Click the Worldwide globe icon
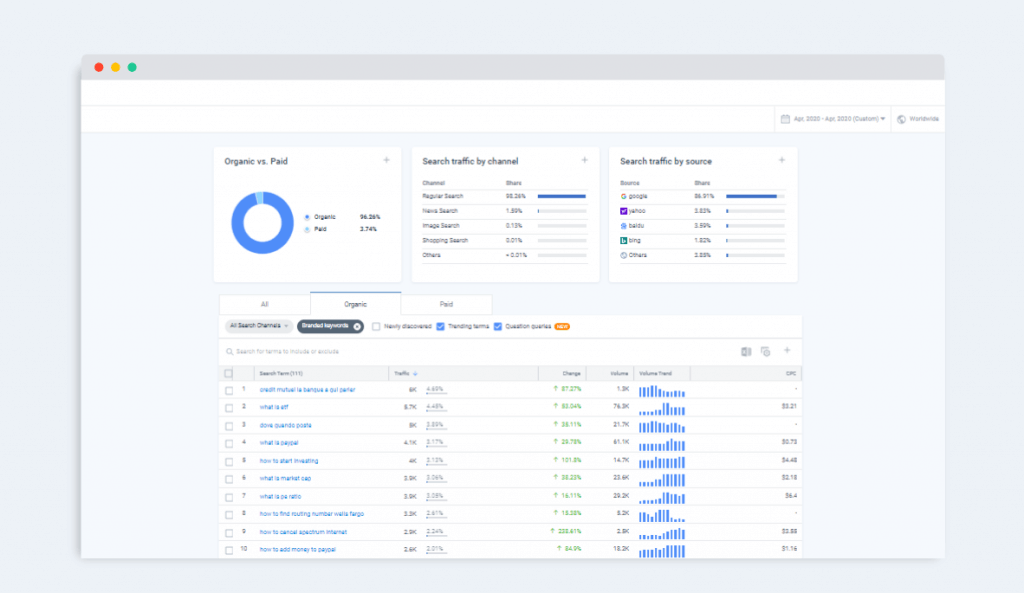 point(899,117)
